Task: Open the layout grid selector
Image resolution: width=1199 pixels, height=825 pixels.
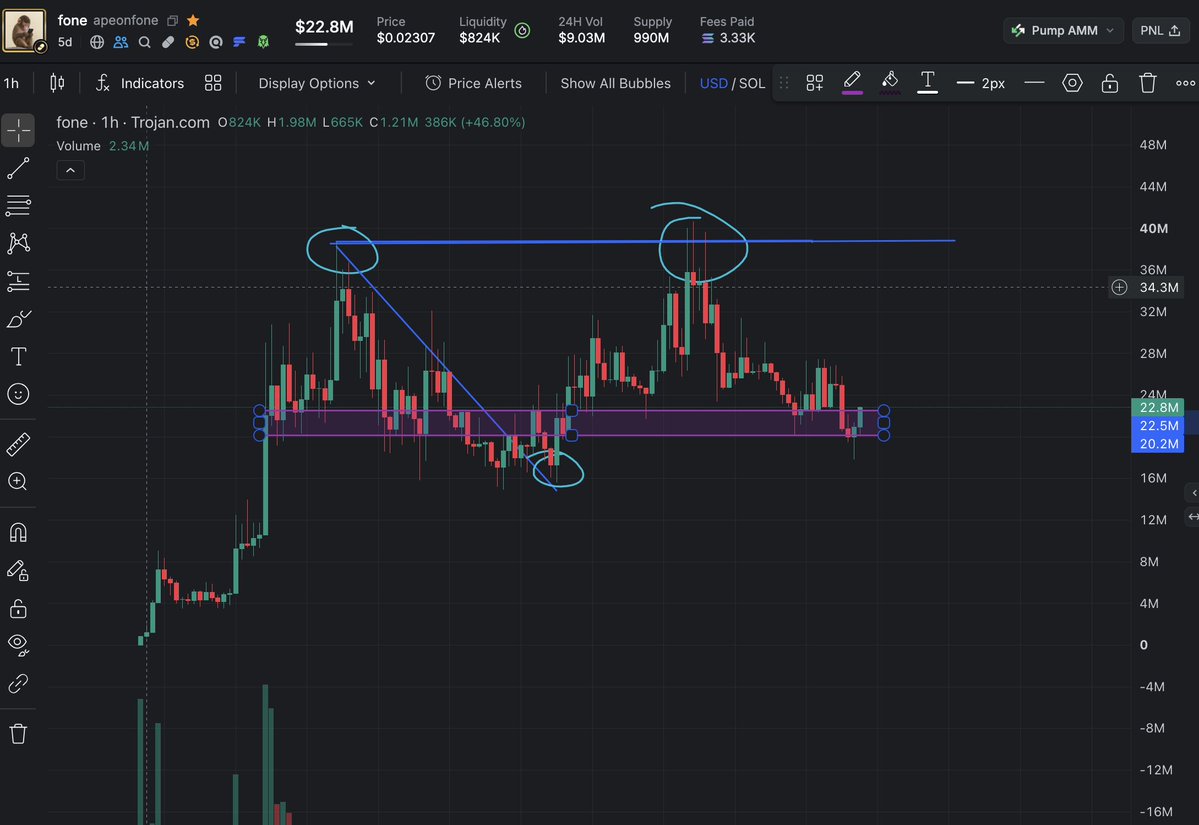Action: point(213,83)
